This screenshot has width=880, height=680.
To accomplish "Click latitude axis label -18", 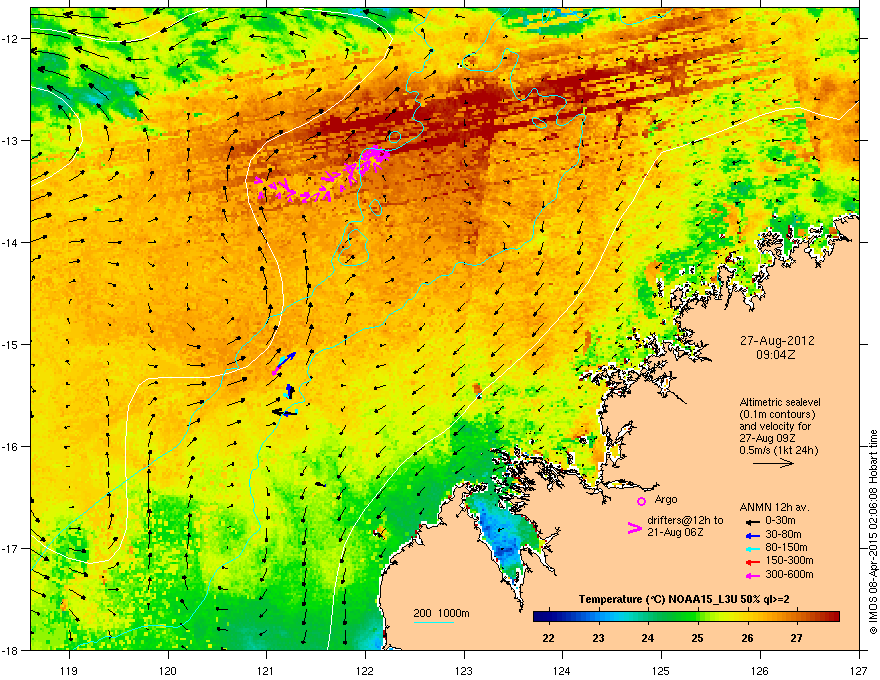I will pos(10,650).
